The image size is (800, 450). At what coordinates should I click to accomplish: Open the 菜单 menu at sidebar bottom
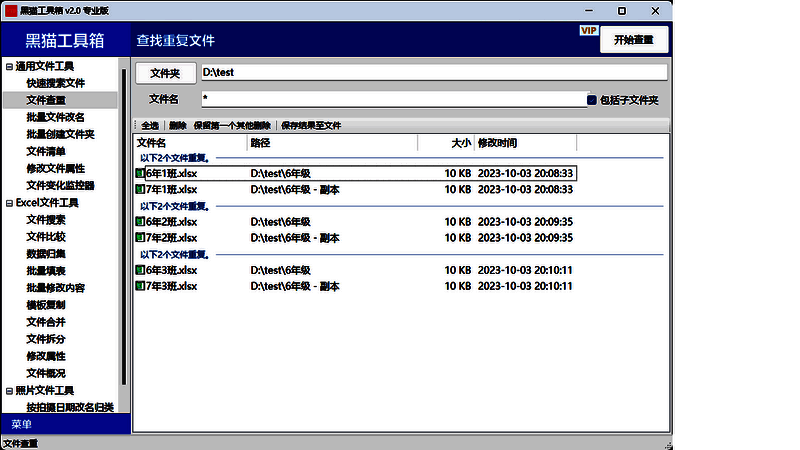[22, 424]
